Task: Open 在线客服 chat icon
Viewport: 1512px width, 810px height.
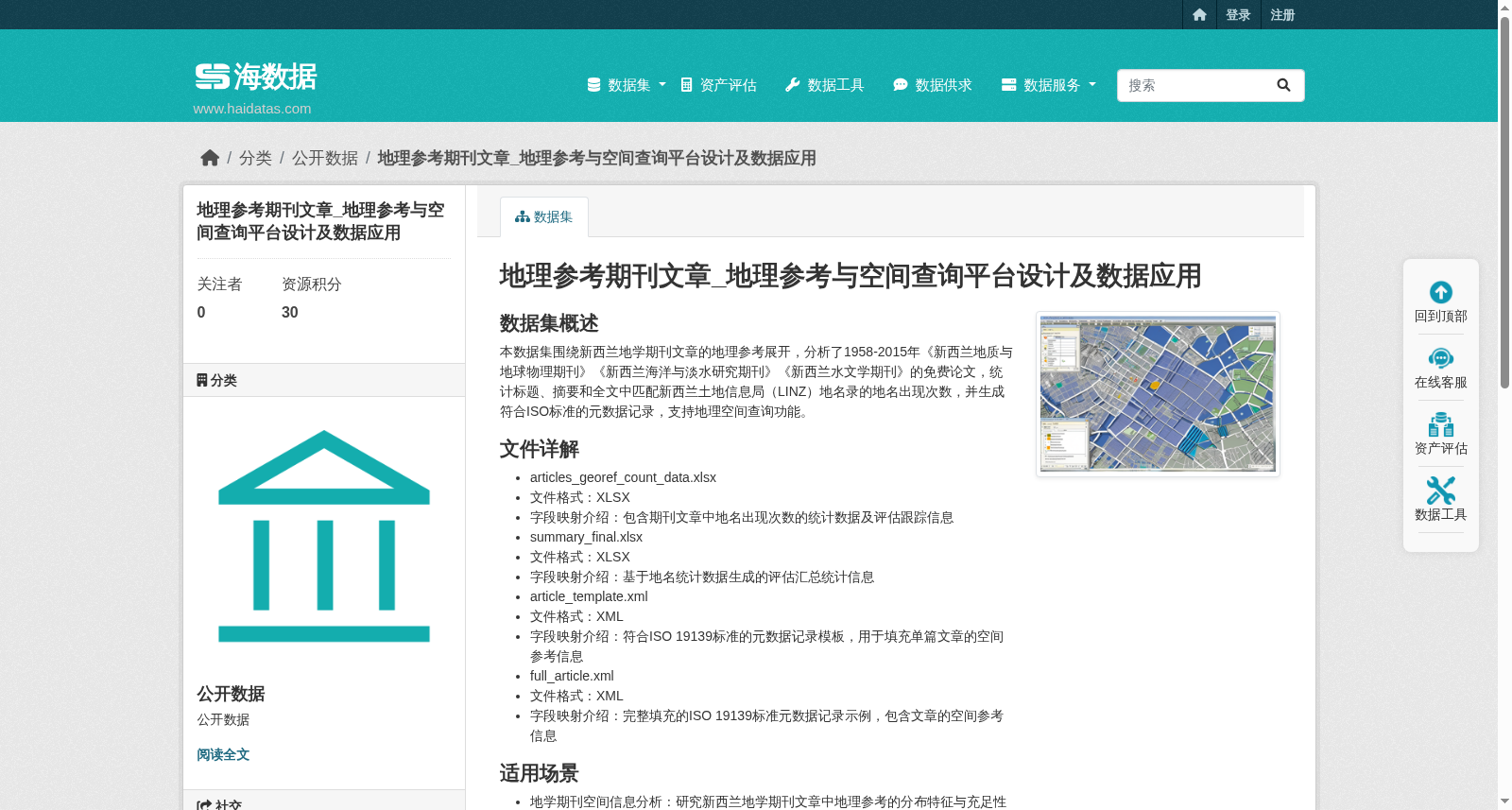Action: (x=1441, y=358)
